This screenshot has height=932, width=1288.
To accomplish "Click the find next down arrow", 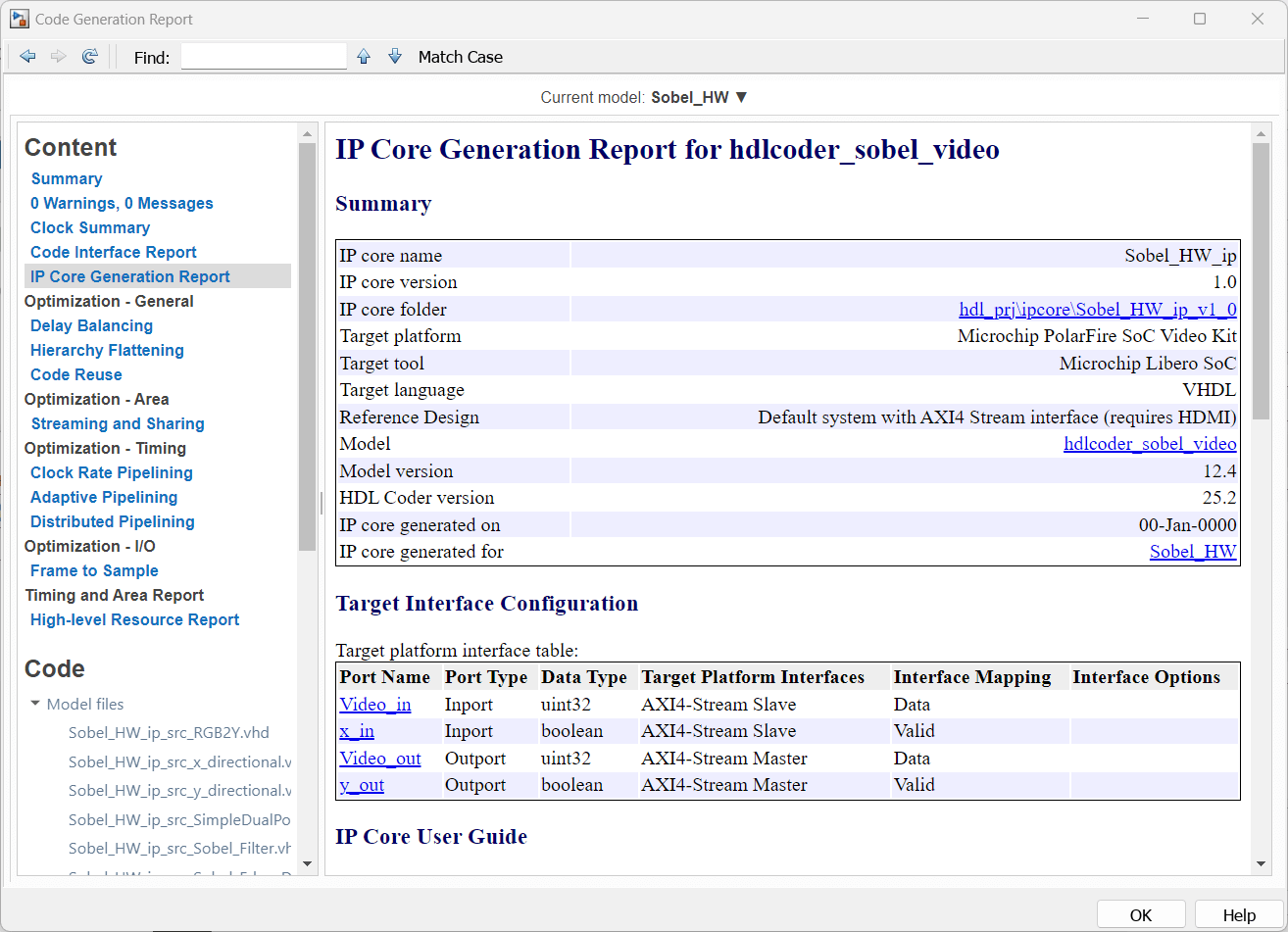I will [x=395, y=57].
